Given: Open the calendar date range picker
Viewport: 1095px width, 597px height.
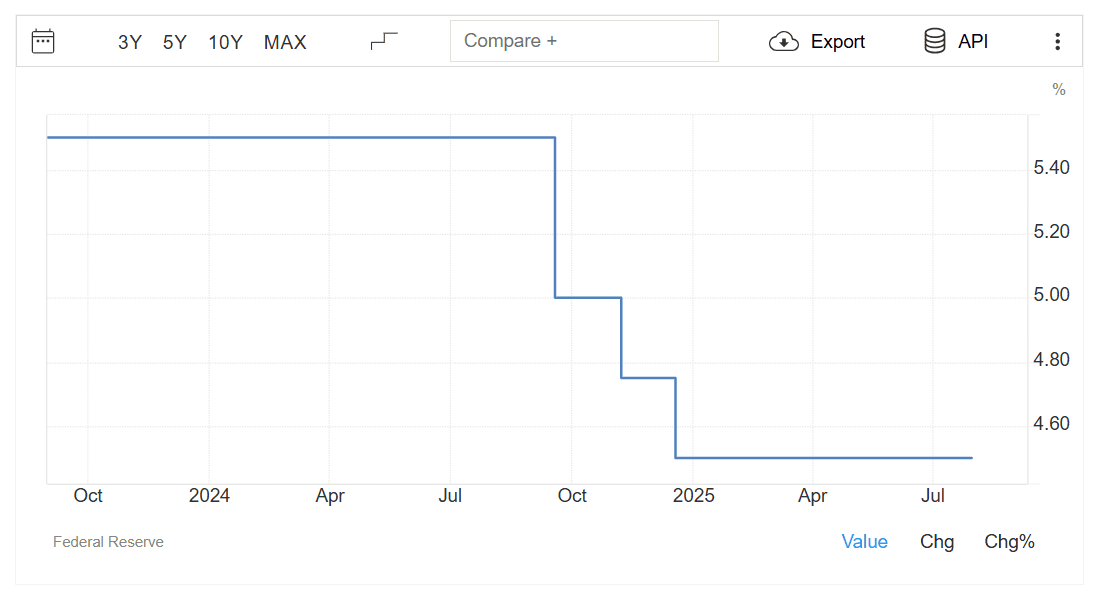Looking at the screenshot, I should point(43,41).
